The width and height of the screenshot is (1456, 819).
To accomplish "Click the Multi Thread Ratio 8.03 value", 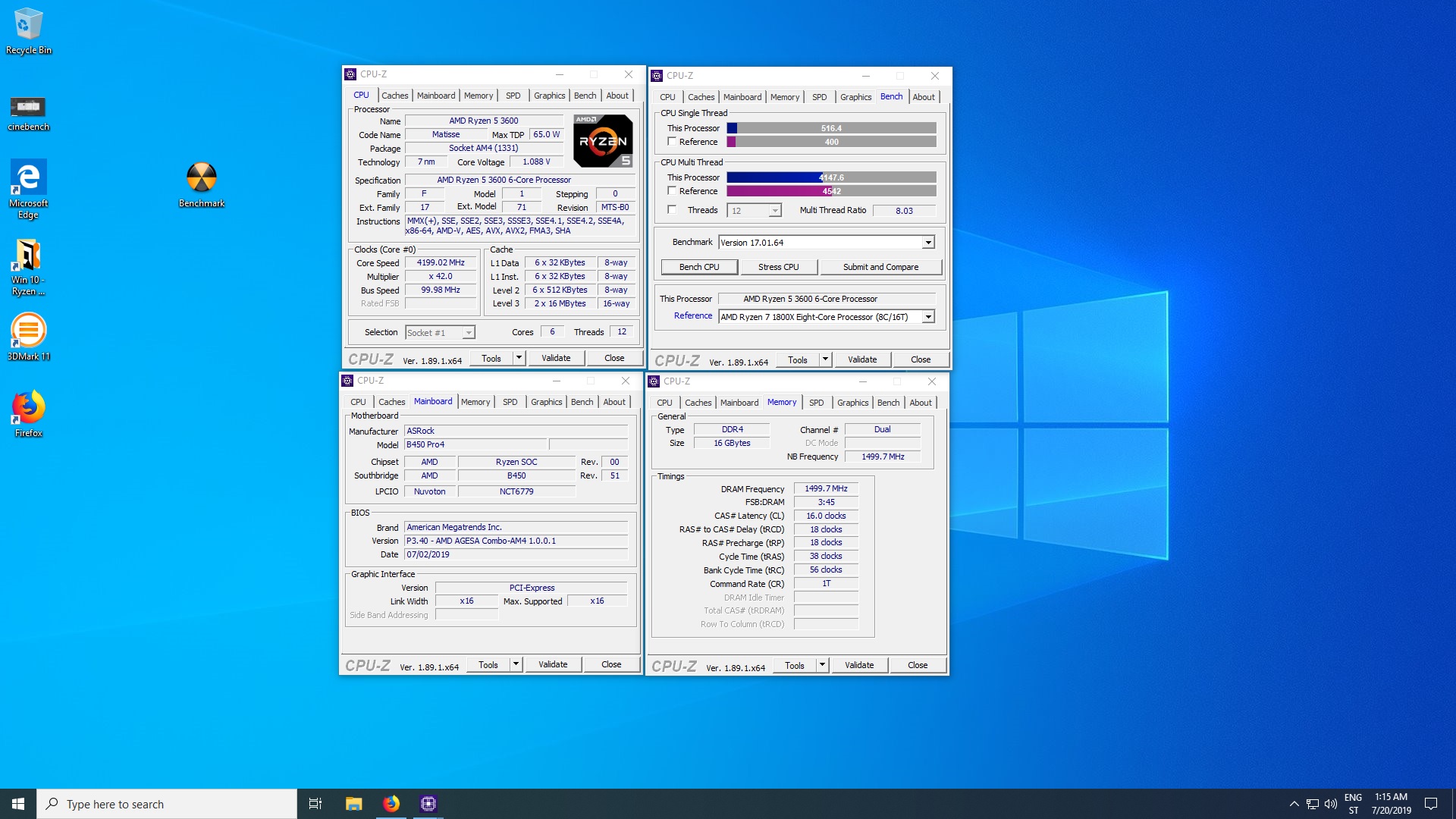I will click(904, 211).
